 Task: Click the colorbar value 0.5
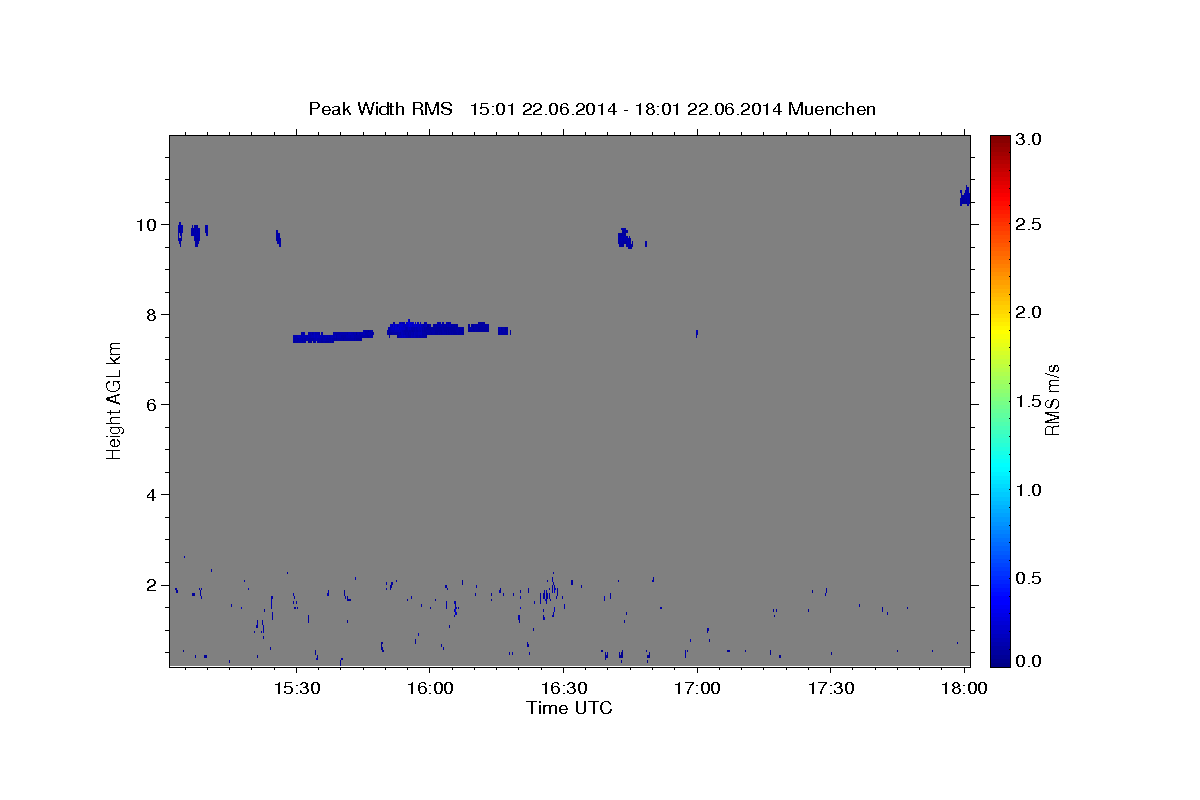coord(1030,579)
